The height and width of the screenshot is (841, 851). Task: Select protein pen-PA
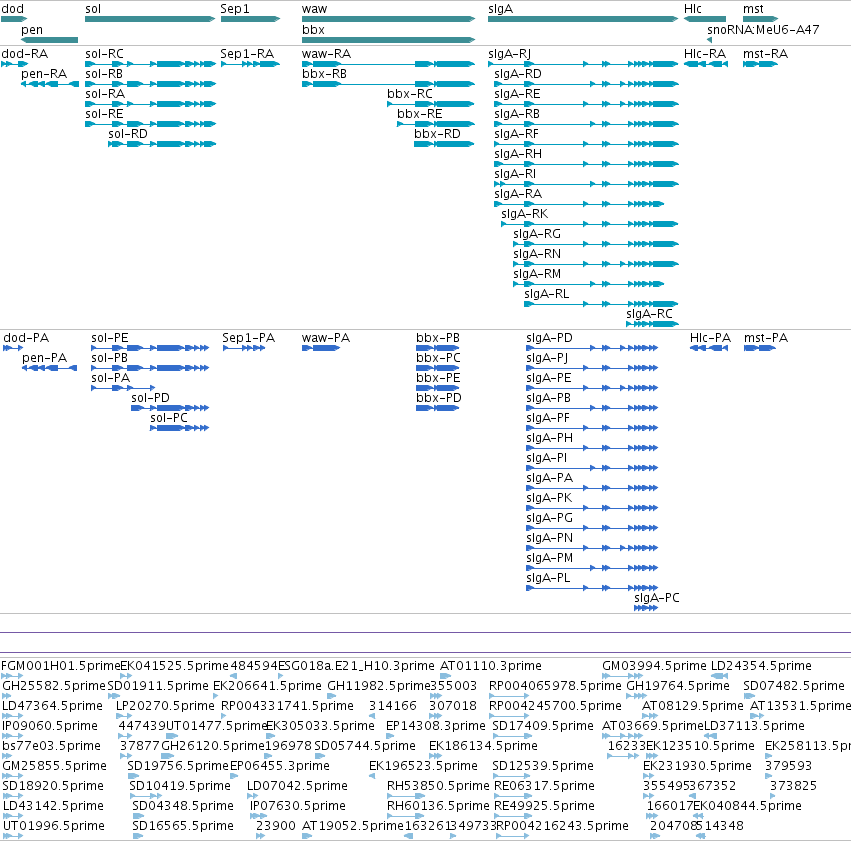pos(49,368)
